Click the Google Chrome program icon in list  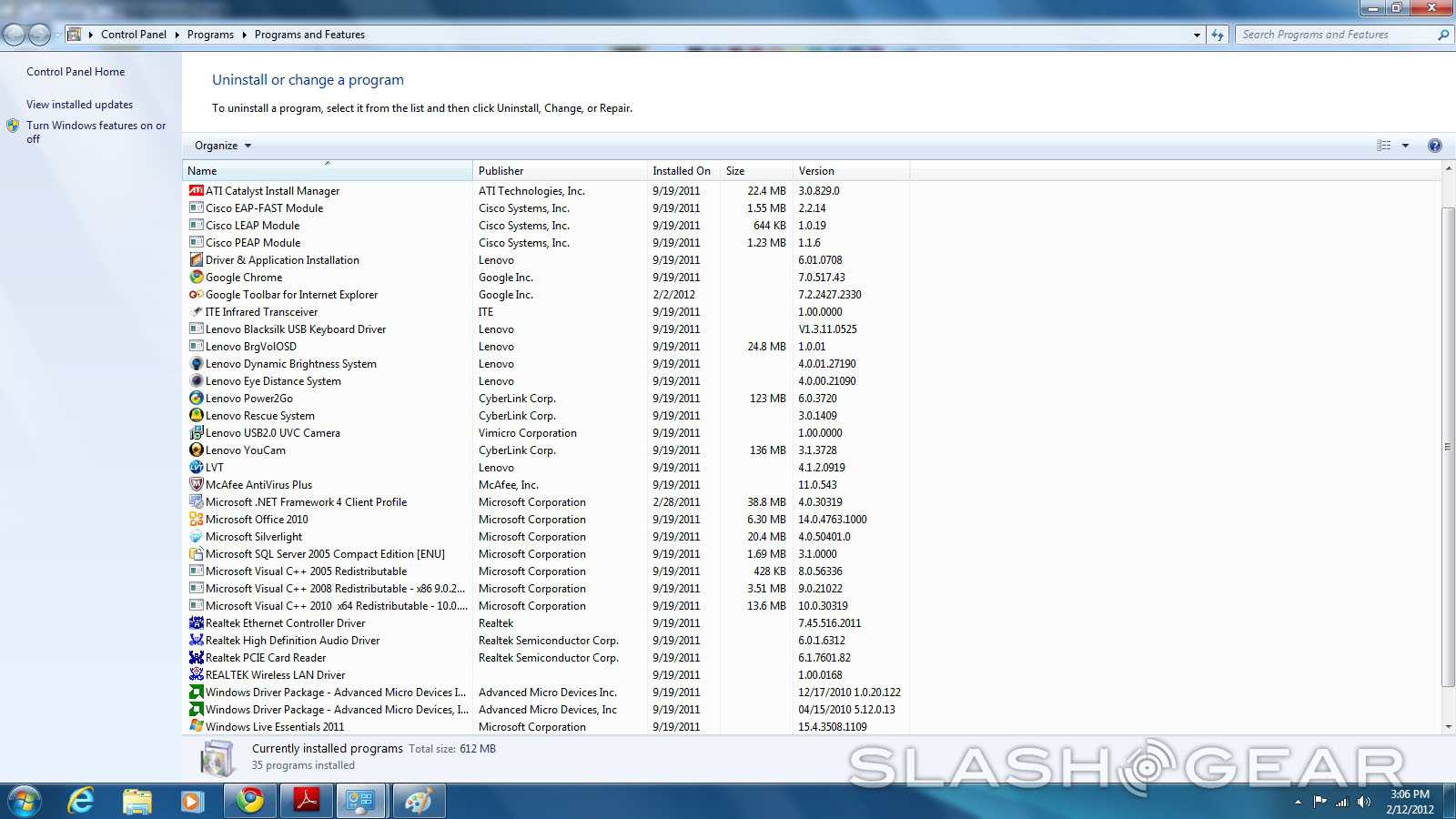pyautogui.click(x=196, y=278)
